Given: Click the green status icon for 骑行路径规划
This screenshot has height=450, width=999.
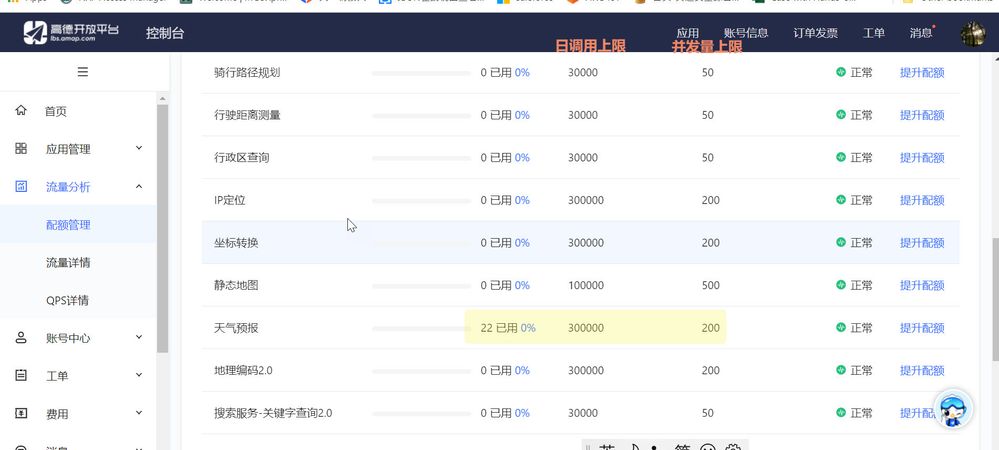Looking at the screenshot, I should pos(840,72).
